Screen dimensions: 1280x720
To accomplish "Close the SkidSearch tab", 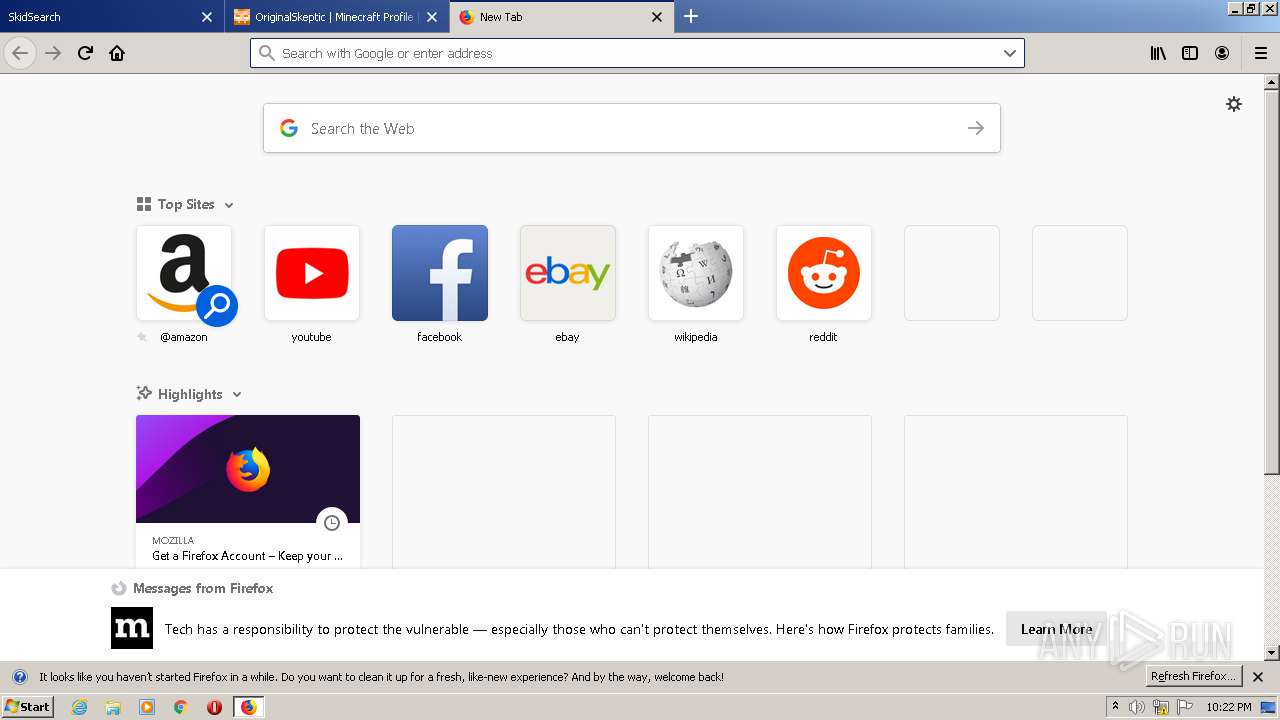I will coord(207,17).
